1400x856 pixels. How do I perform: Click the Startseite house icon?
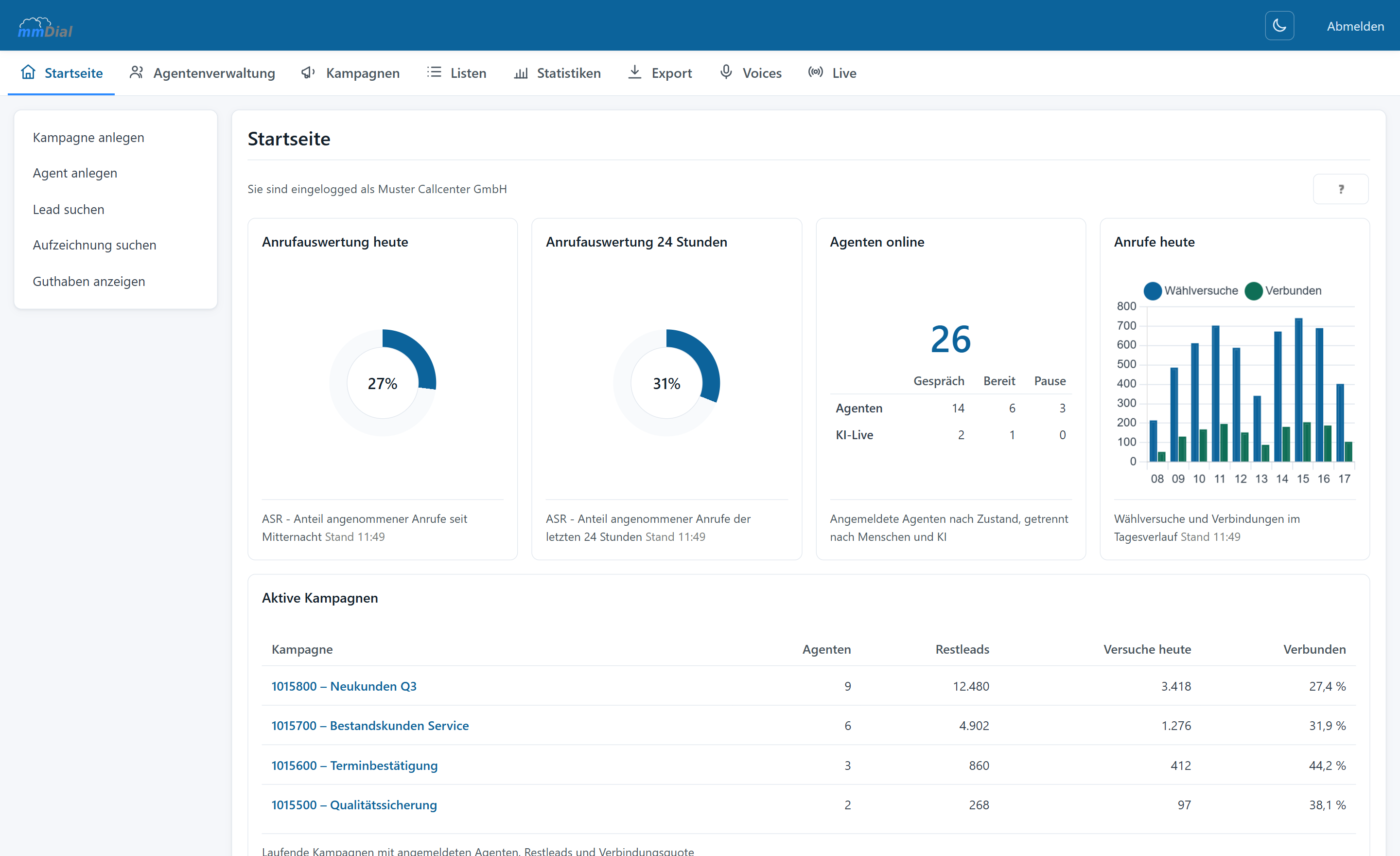pos(28,72)
